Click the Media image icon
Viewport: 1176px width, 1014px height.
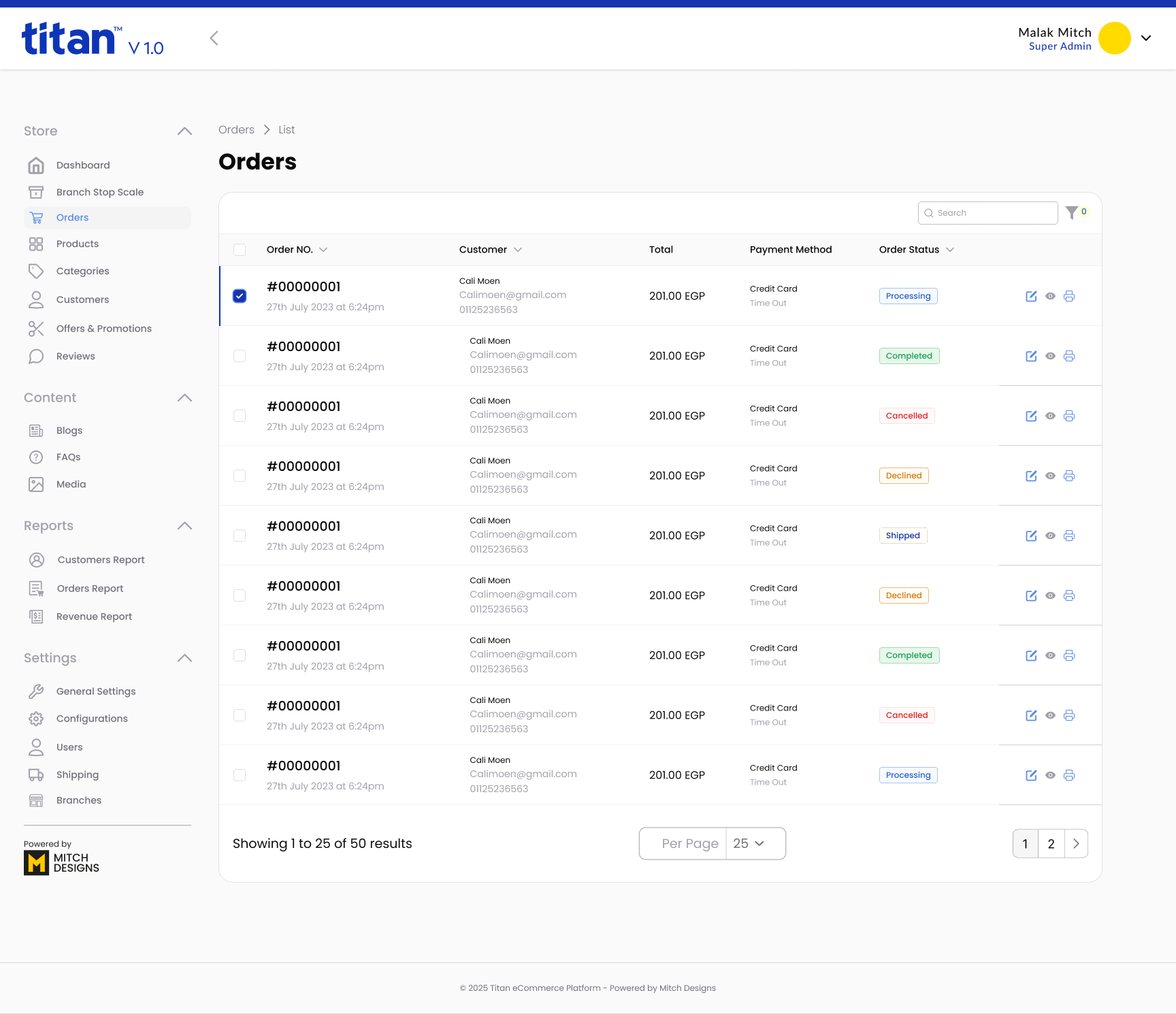click(x=36, y=485)
